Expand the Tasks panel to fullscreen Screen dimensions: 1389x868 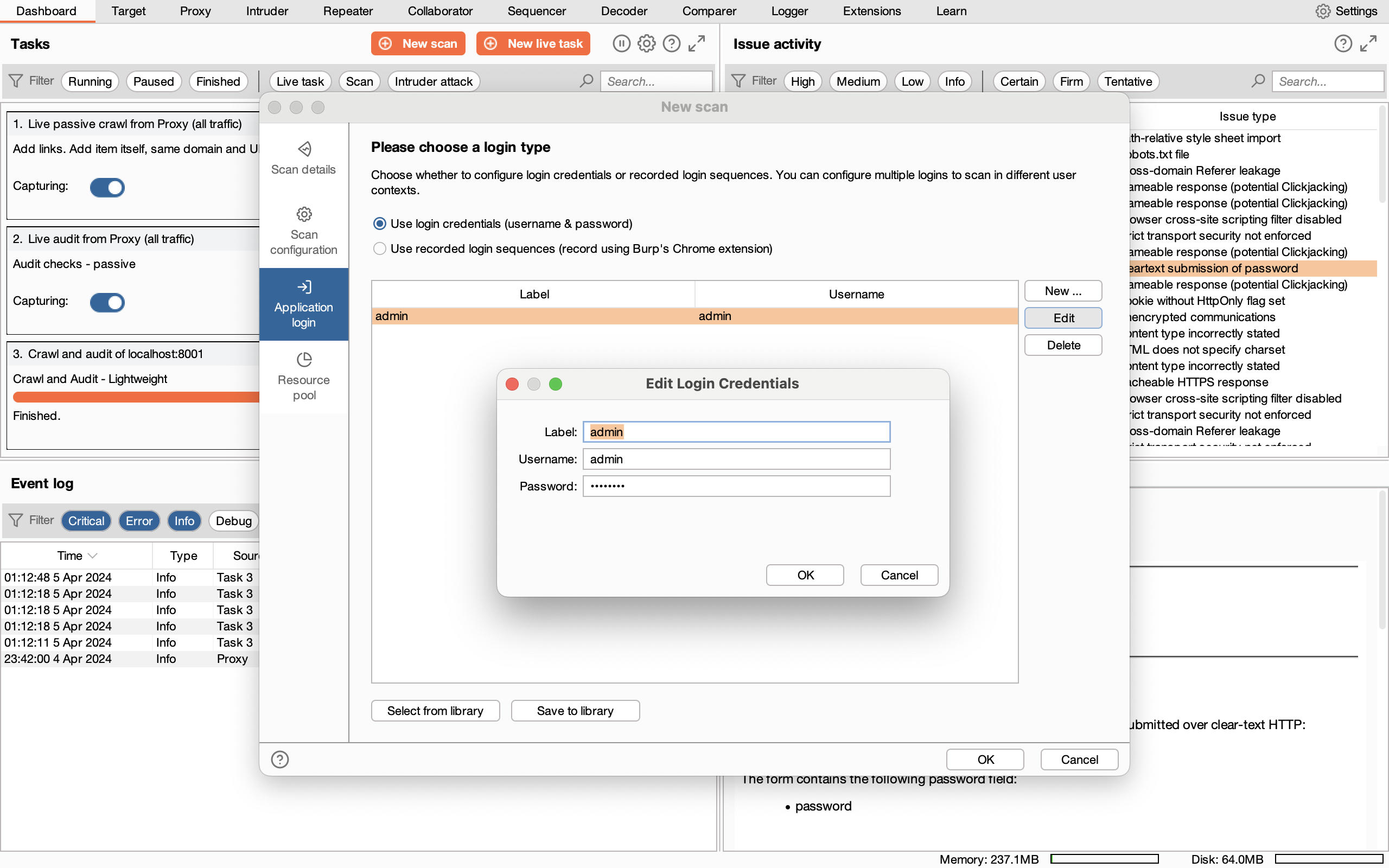pyautogui.click(x=696, y=43)
